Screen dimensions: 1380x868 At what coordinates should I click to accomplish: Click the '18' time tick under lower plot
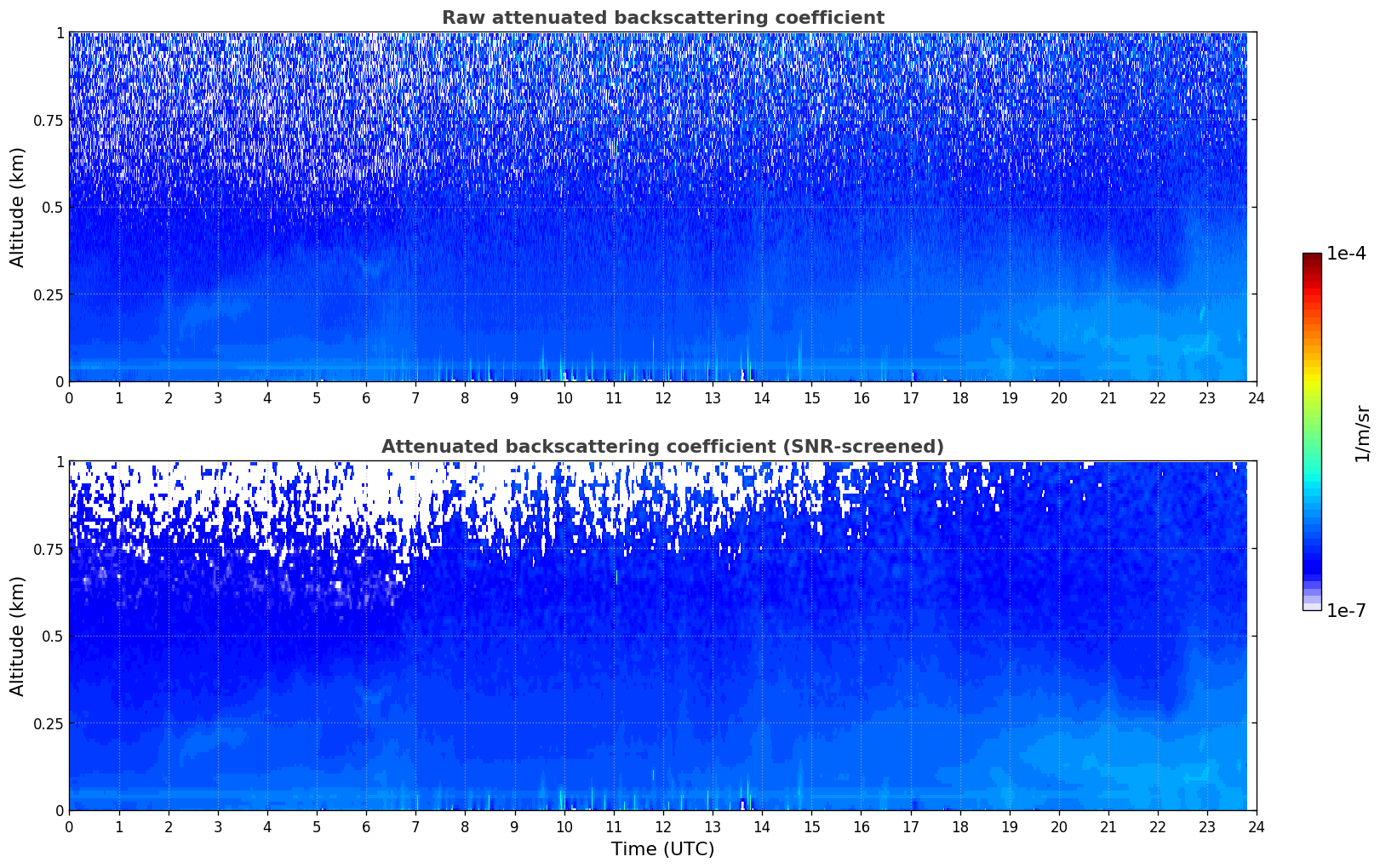click(959, 826)
